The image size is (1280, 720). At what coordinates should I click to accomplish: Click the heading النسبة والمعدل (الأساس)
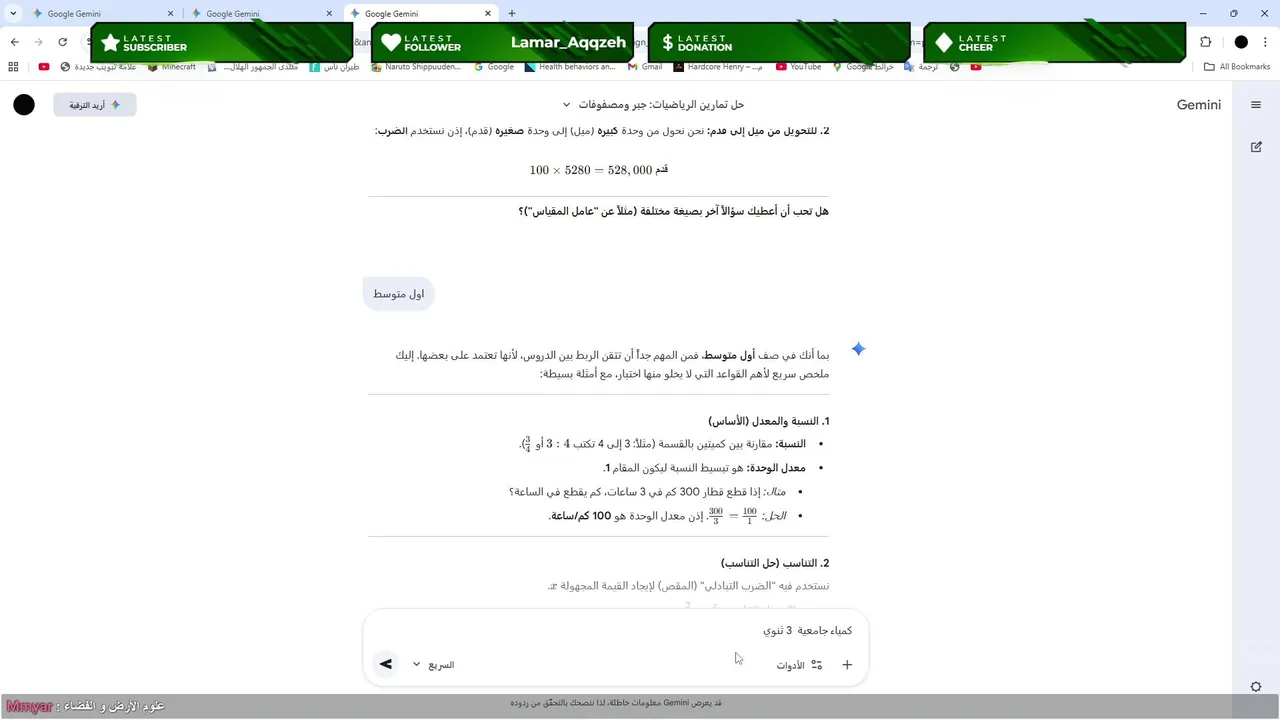769,421
